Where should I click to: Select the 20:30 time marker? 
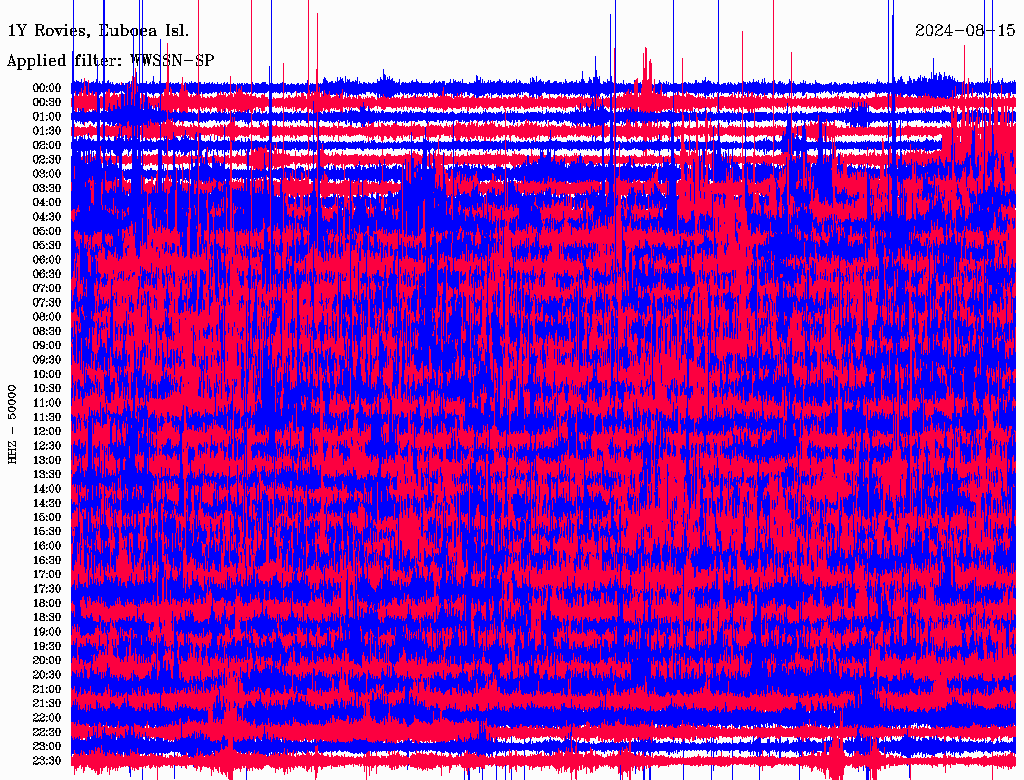(x=47, y=675)
